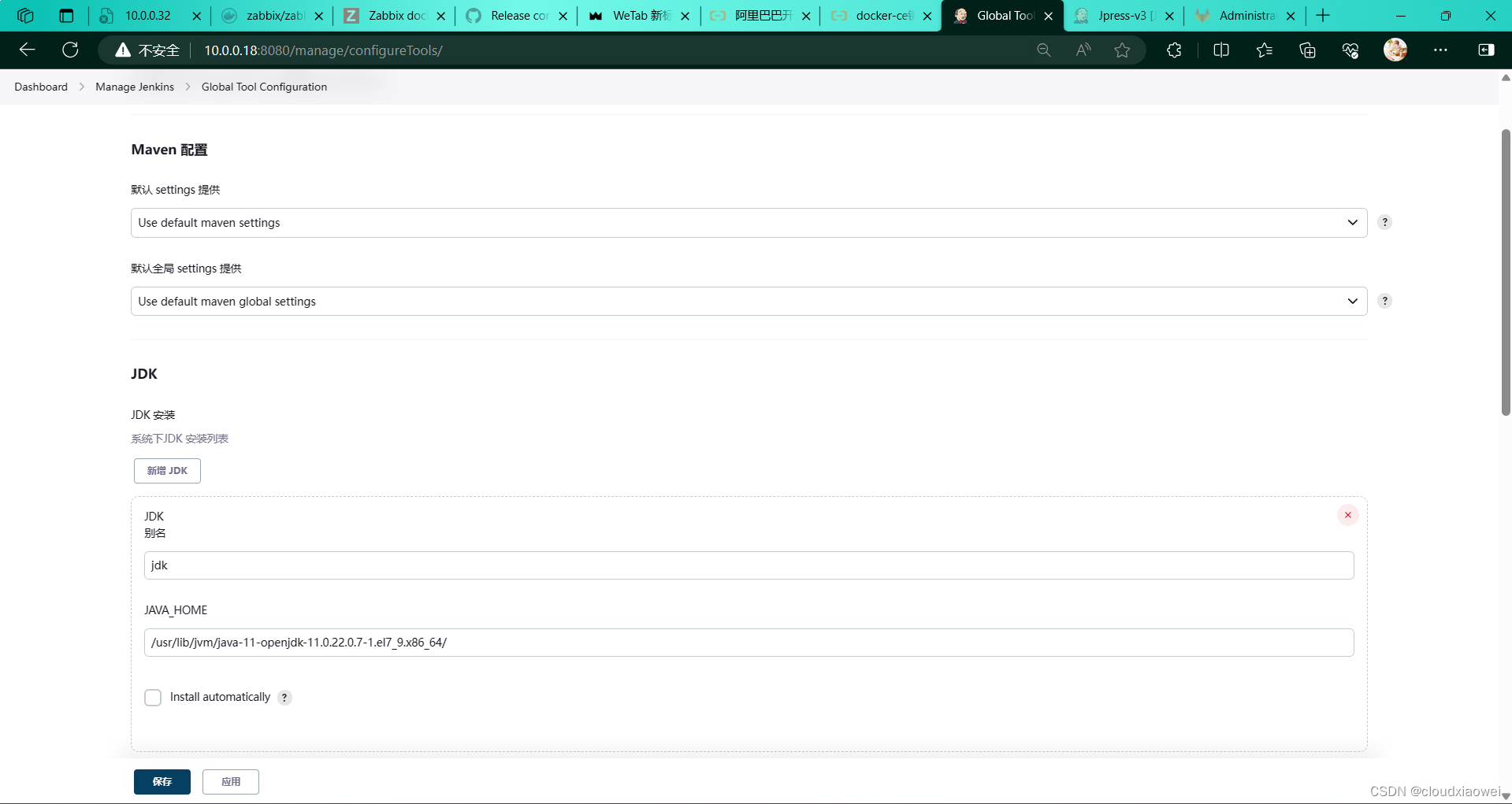
Task: Click the page vertical scrollbar thumb
Action: [x=1506, y=272]
